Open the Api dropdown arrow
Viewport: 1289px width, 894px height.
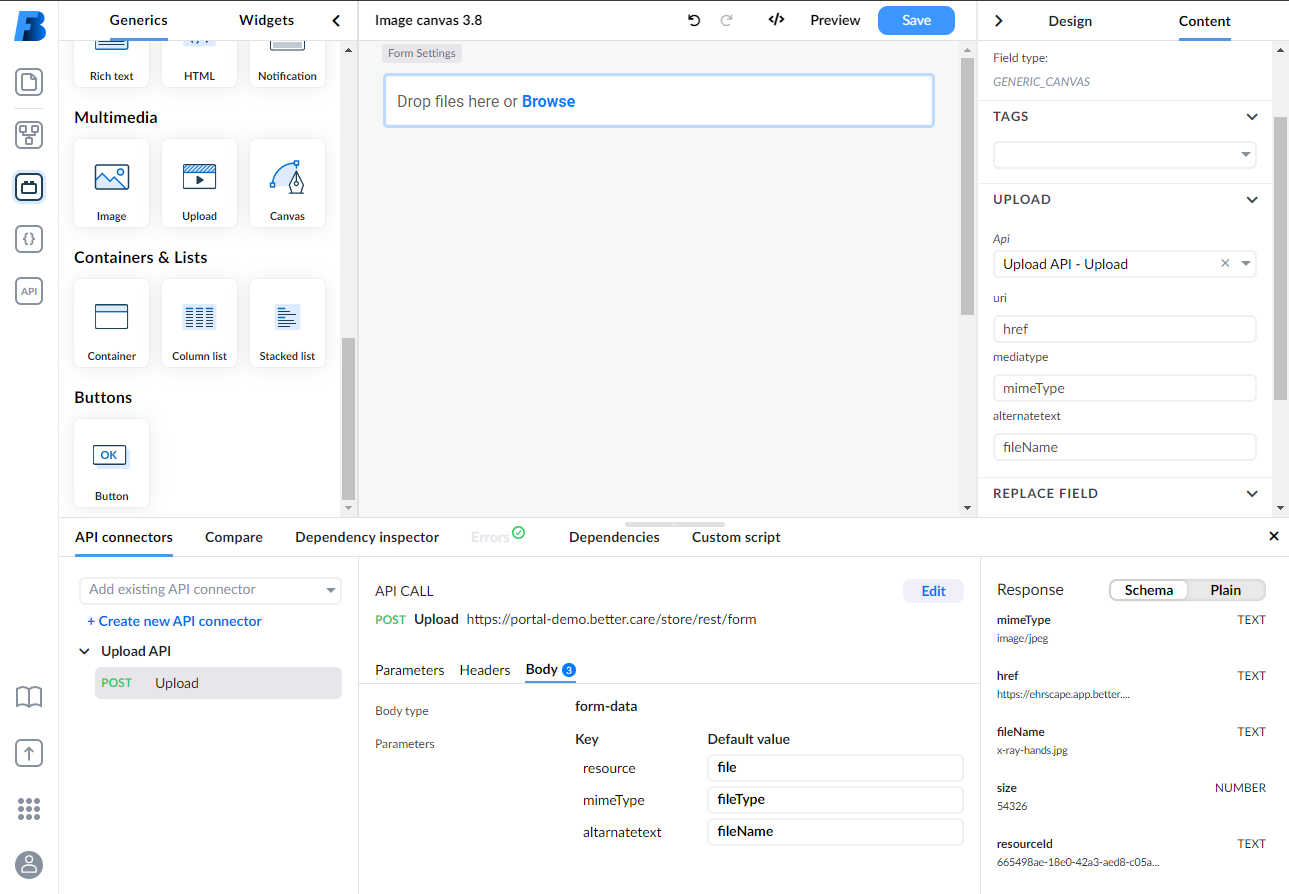coord(1245,264)
